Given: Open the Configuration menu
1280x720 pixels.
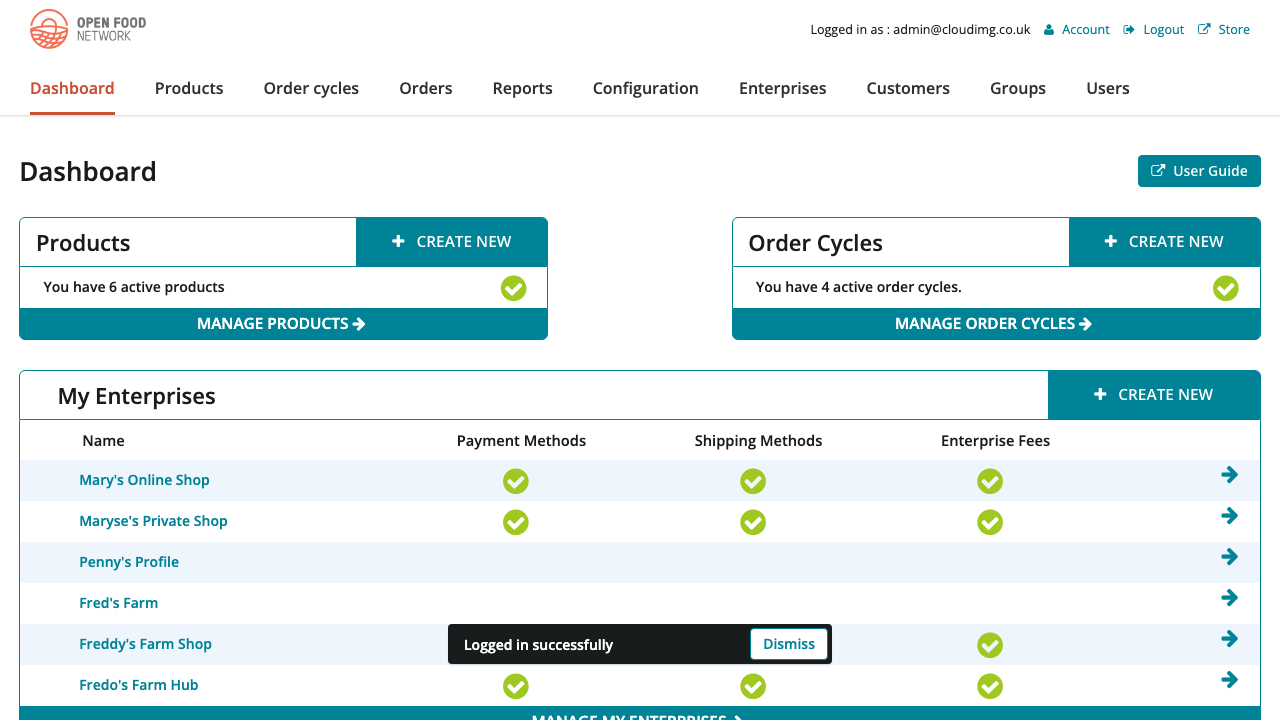Looking at the screenshot, I should point(646,88).
